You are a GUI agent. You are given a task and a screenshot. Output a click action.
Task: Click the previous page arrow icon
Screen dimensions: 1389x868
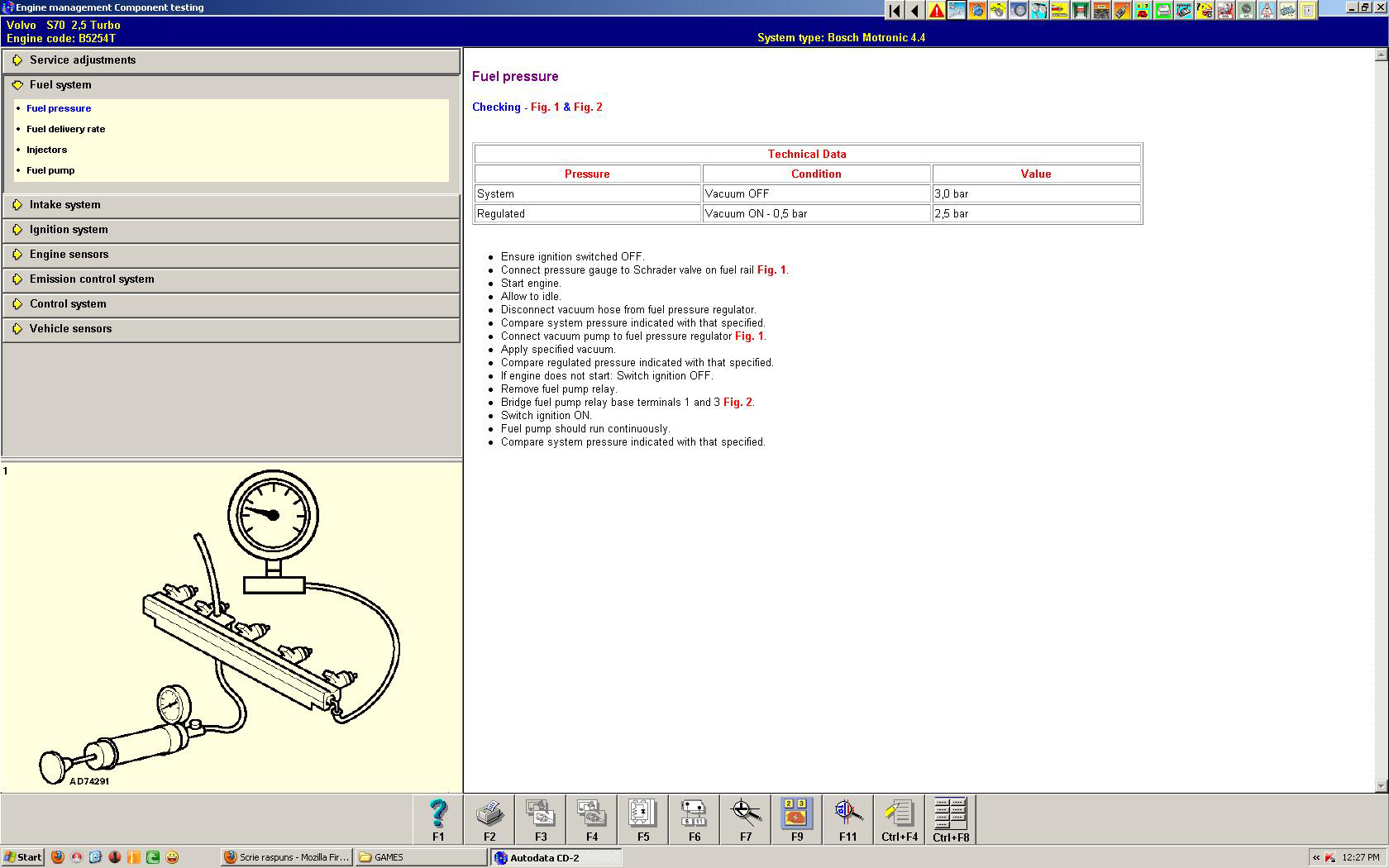915,11
